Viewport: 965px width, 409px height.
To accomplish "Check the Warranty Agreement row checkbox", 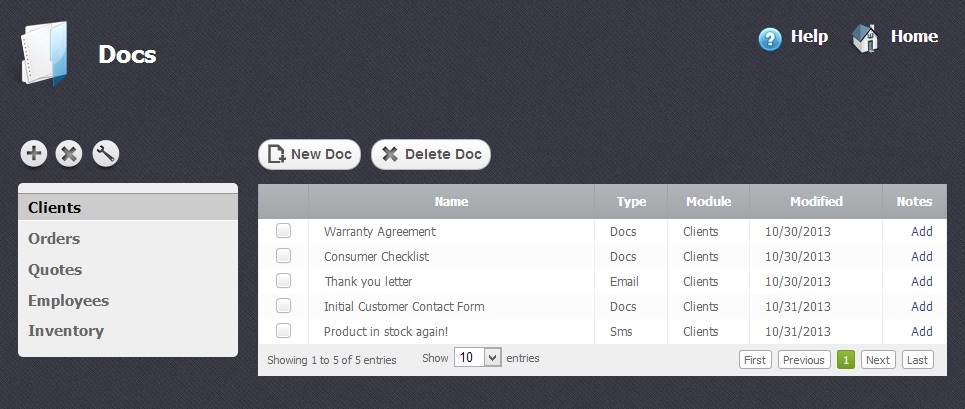I will [x=284, y=231].
